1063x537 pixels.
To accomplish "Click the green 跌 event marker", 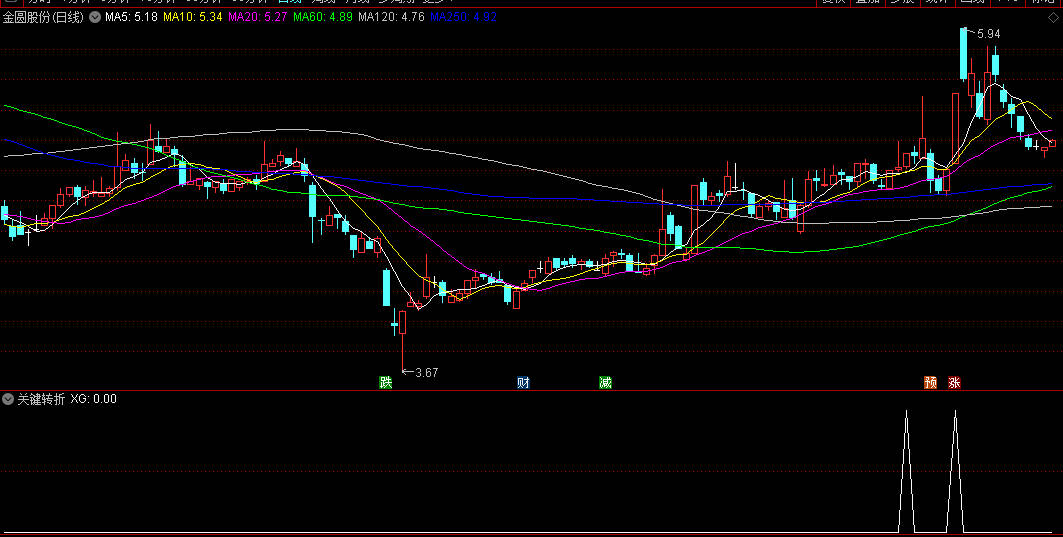I will [x=385, y=382].
